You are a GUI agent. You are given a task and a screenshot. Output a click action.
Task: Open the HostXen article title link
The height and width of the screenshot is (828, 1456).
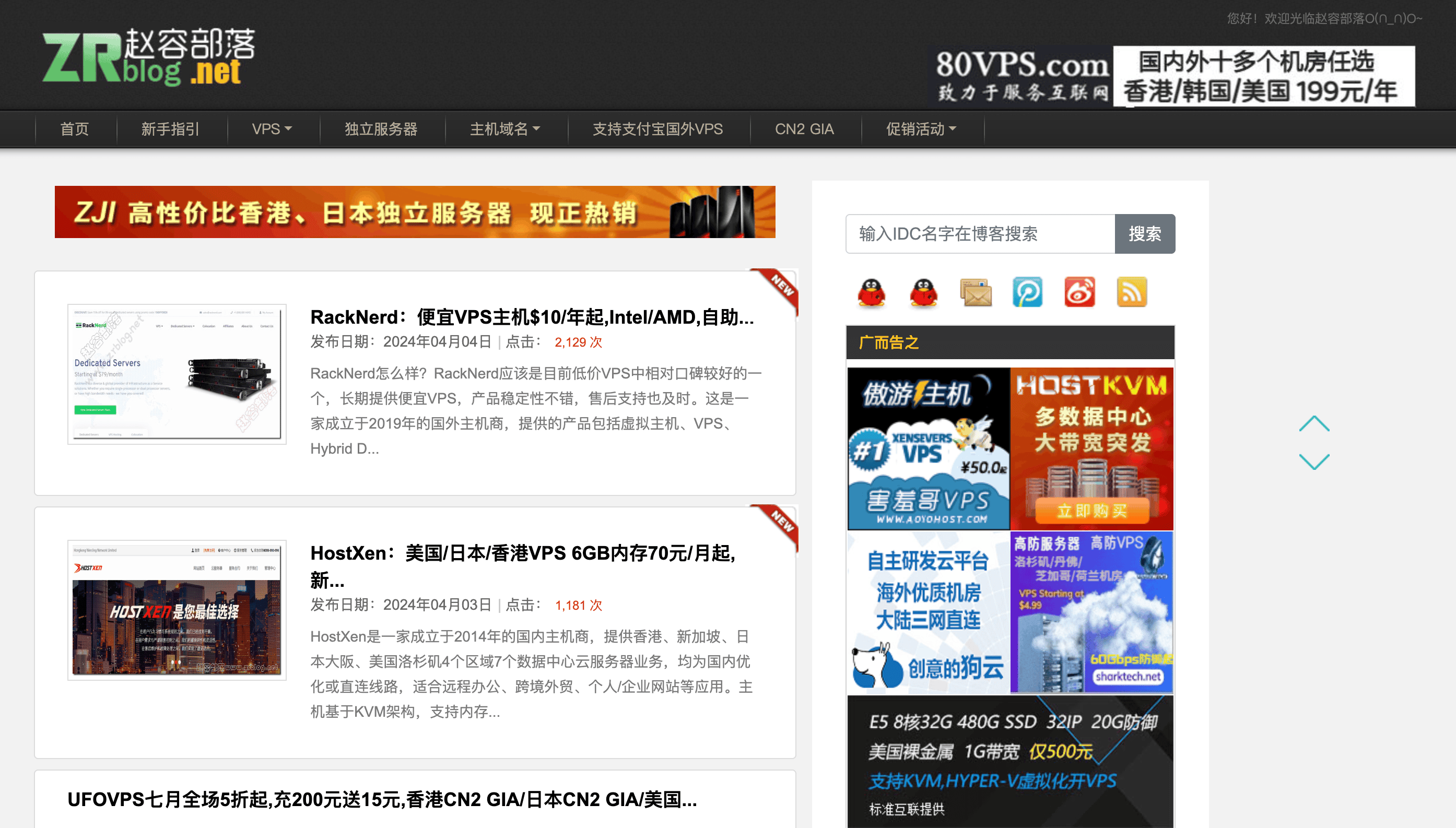point(523,553)
